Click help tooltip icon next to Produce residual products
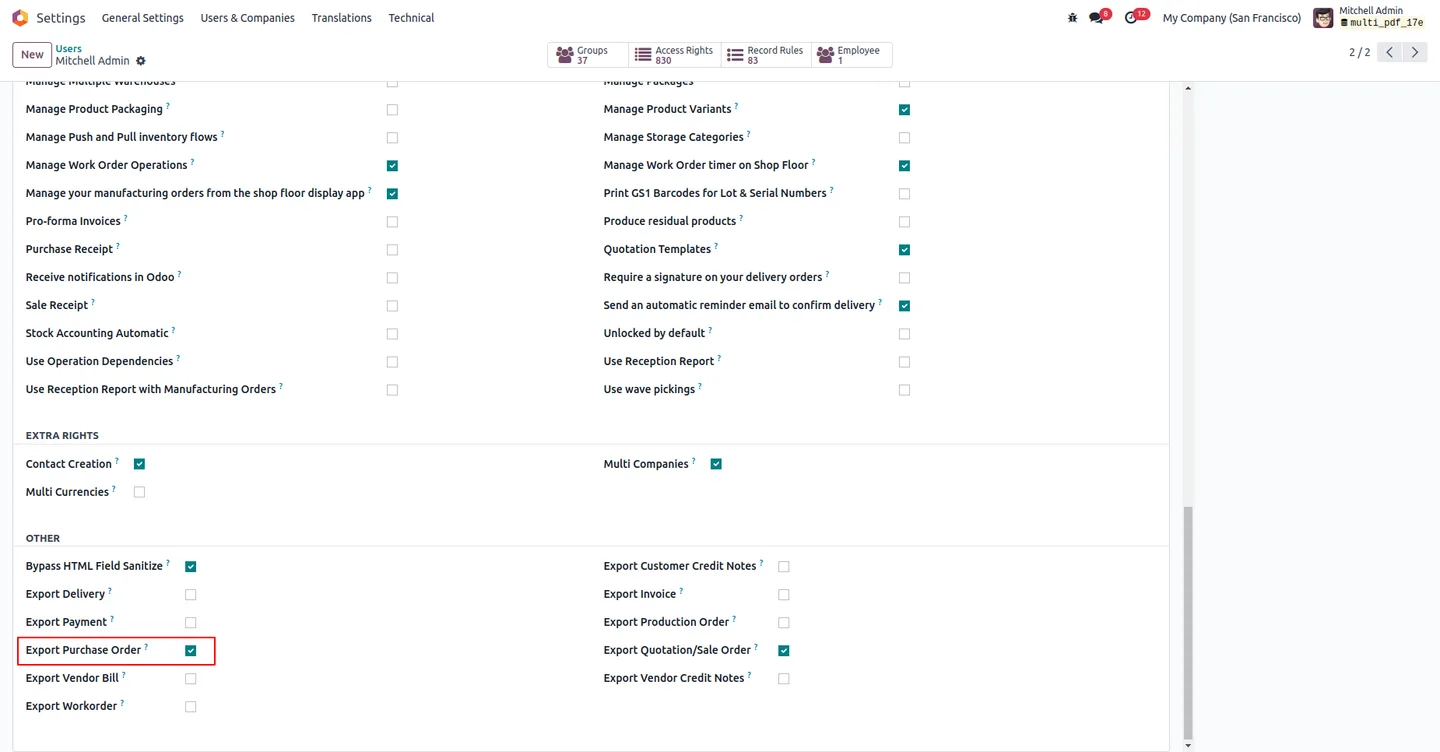The height and width of the screenshot is (752, 1440). (741, 218)
